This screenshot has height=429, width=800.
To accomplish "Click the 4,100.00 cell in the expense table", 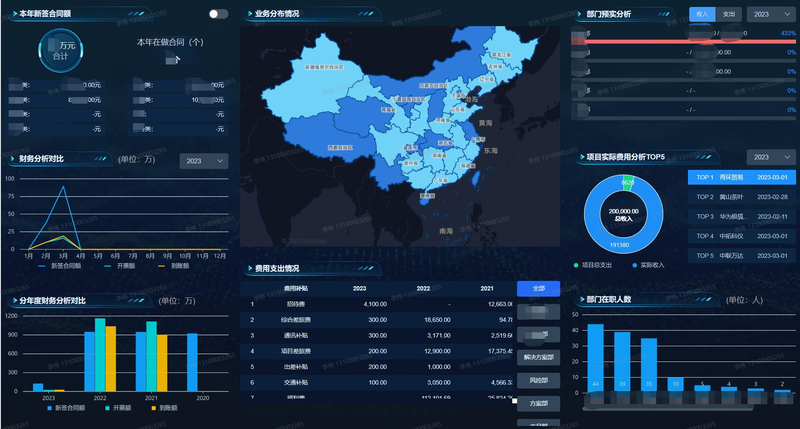I will (375, 304).
